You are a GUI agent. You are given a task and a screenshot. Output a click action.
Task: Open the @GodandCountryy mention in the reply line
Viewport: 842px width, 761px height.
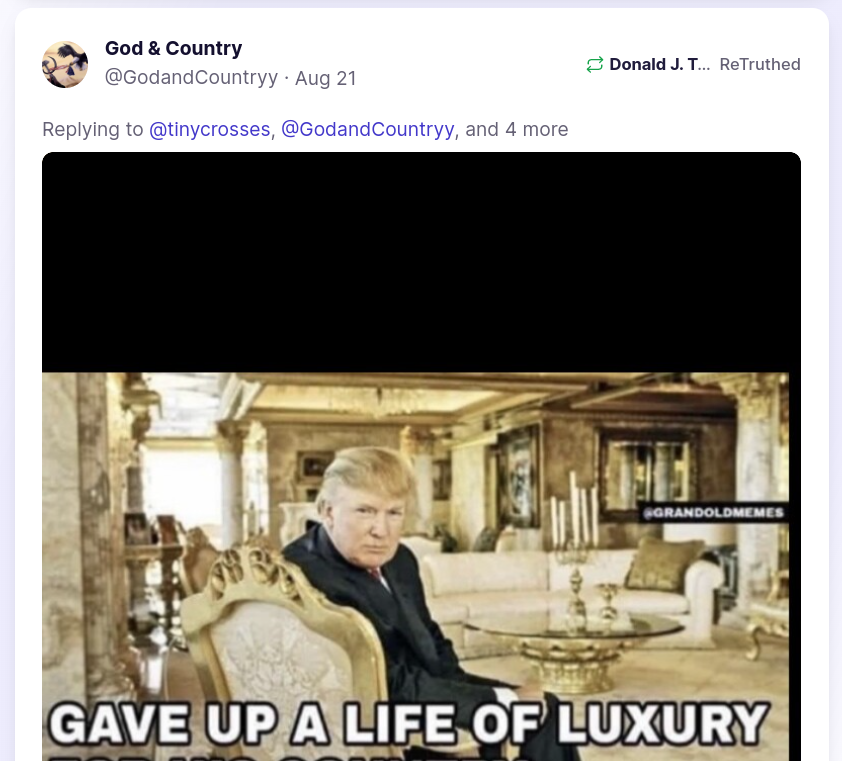pos(368,129)
